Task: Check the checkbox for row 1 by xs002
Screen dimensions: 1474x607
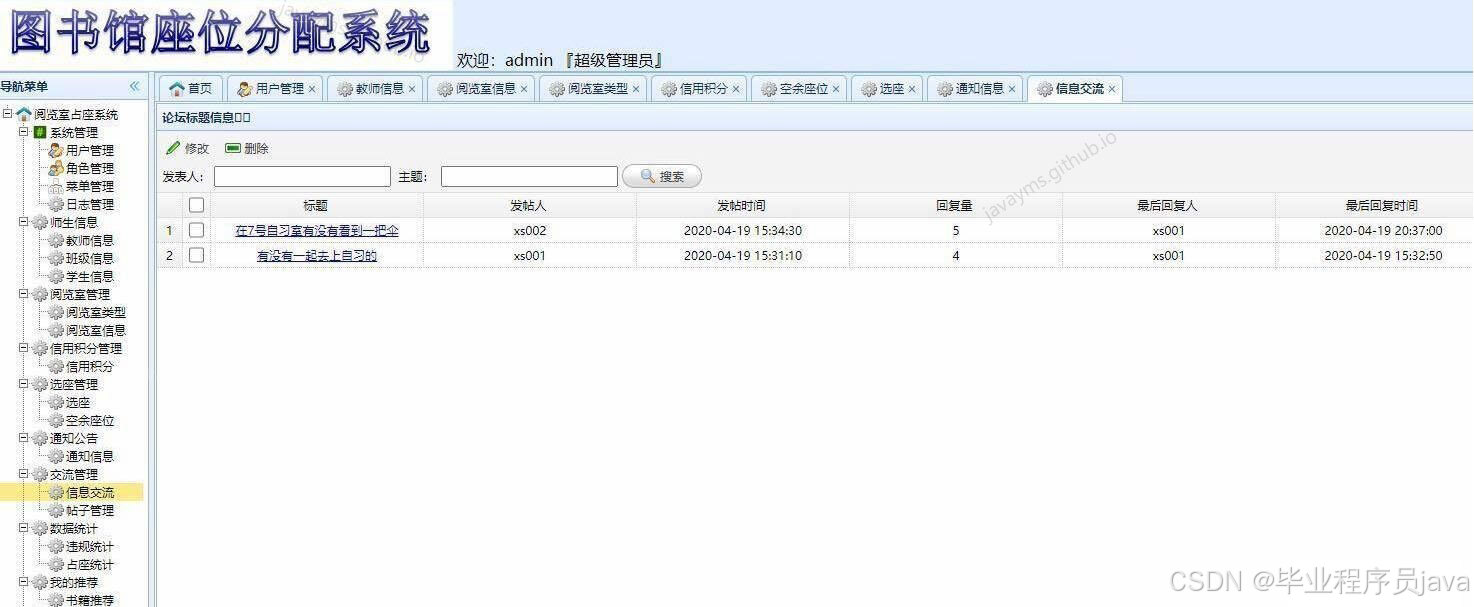Action: [x=196, y=230]
